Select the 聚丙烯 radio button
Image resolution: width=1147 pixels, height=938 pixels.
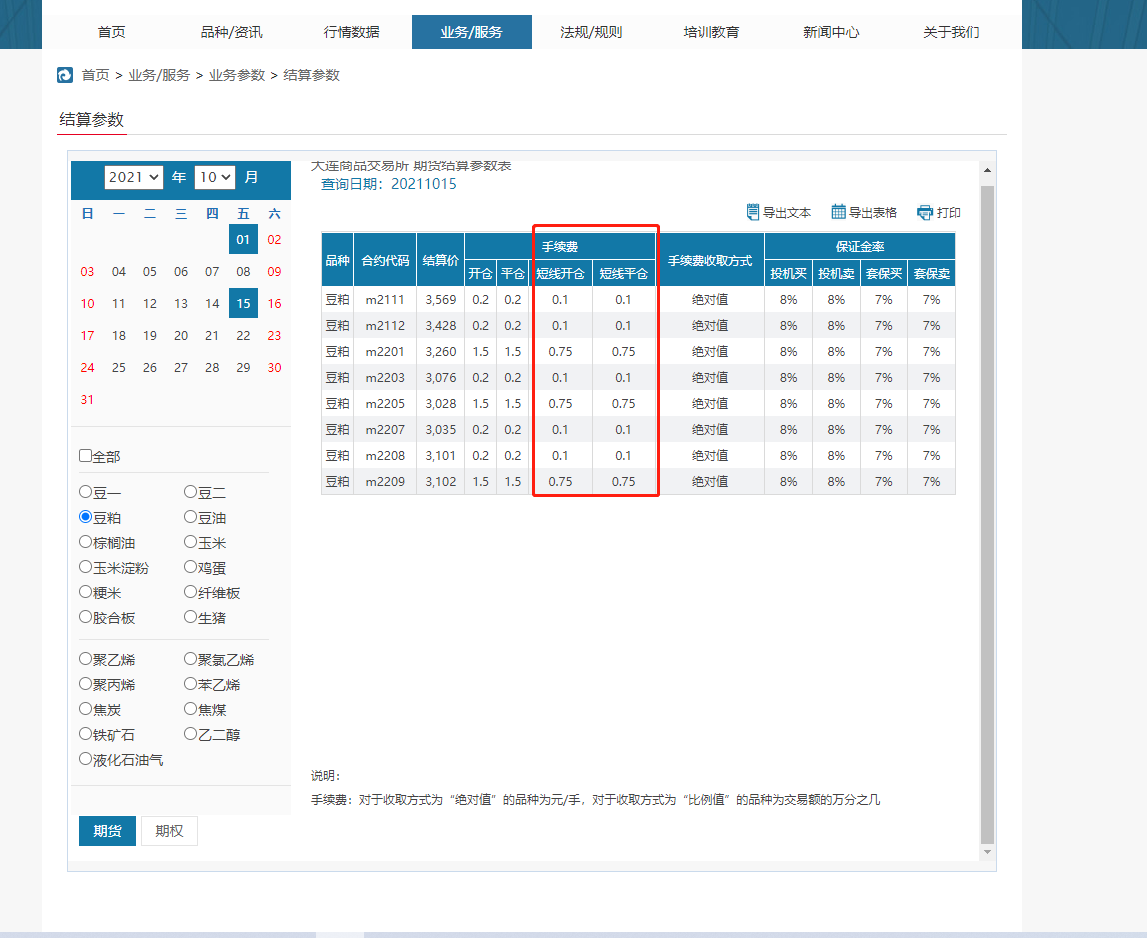click(85, 683)
